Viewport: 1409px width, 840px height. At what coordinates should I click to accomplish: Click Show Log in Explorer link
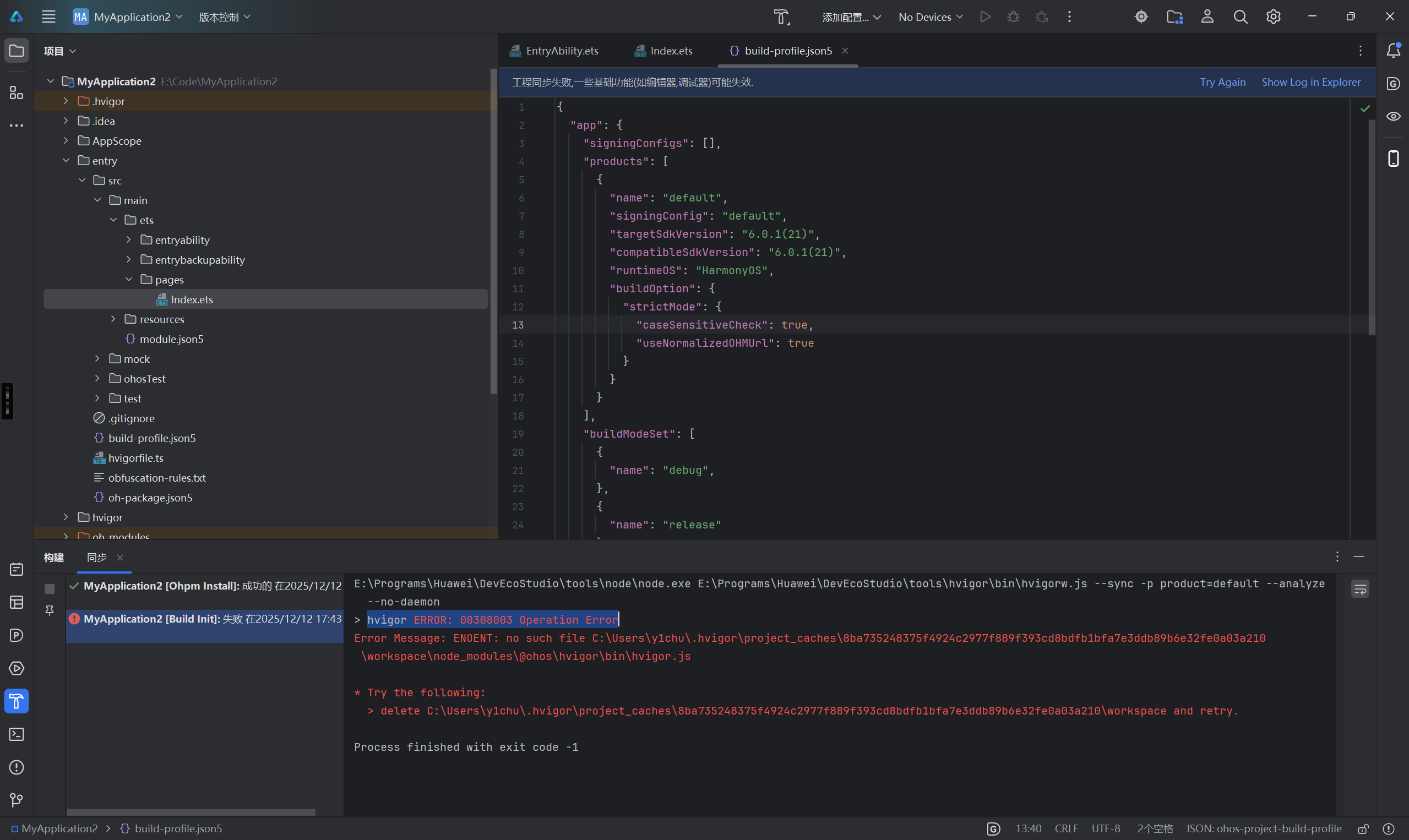pyautogui.click(x=1310, y=82)
